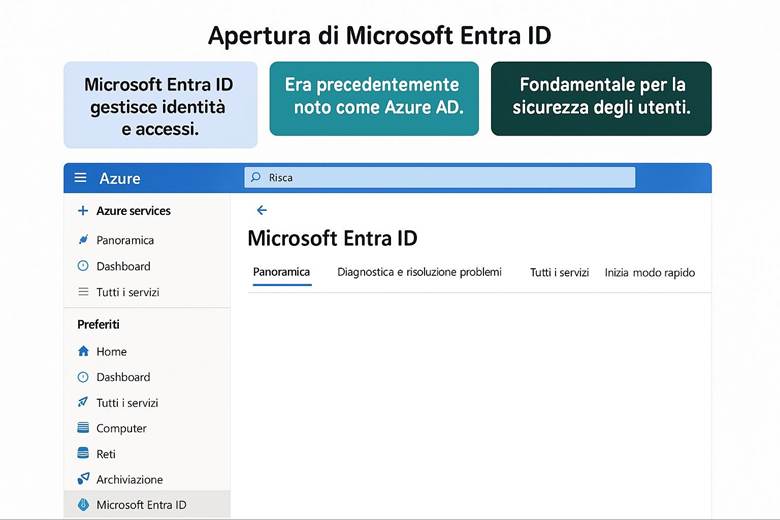780x520 pixels.
Task: Open the Tutti i servizi tab
Action: pyautogui.click(x=559, y=273)
